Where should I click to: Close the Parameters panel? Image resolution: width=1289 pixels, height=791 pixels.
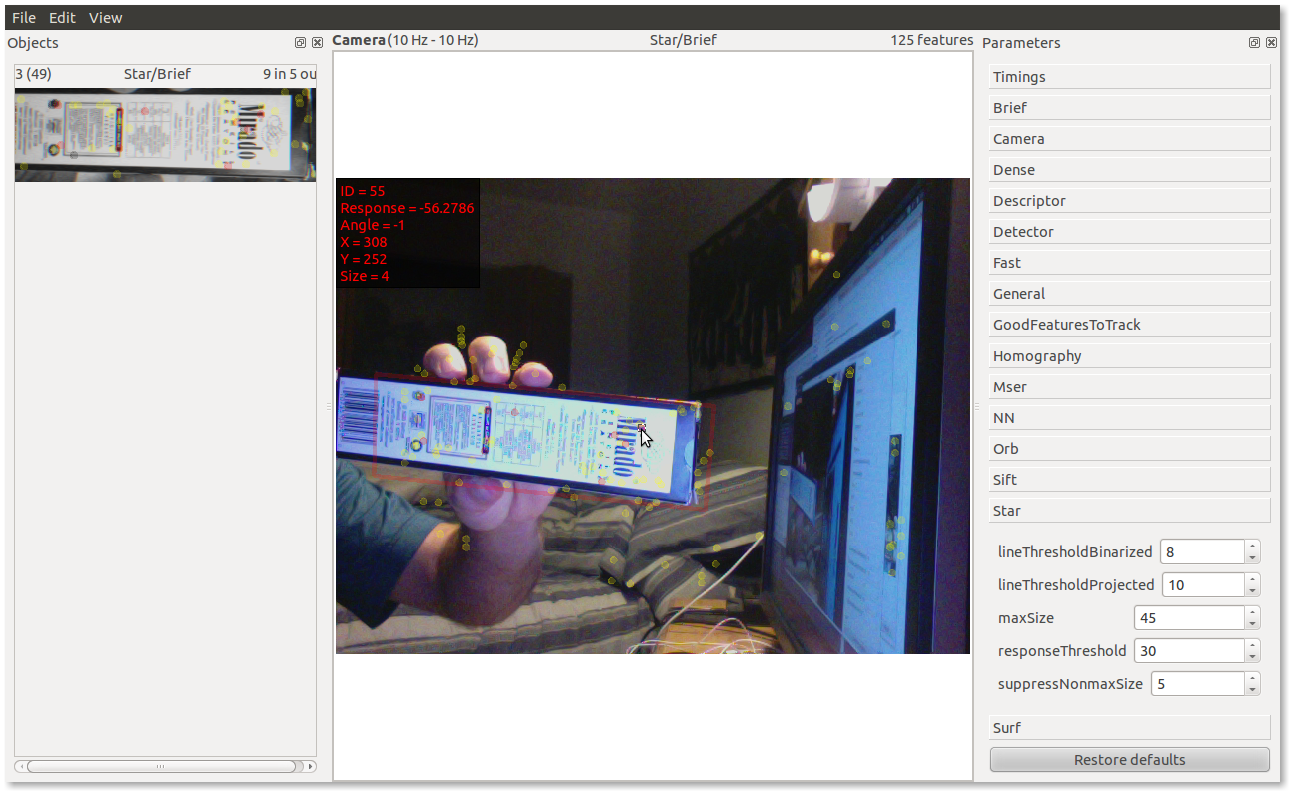click(x=1271, y=43)
